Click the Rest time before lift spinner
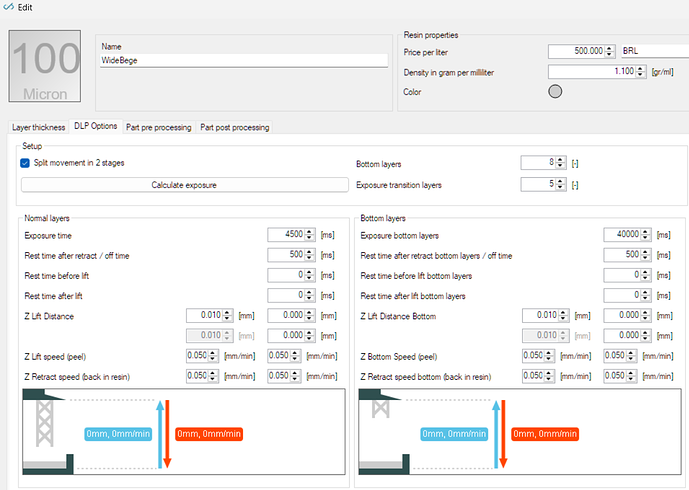This screenshot has width=689, height=490. pyautogui.click(x=310, y=275)
